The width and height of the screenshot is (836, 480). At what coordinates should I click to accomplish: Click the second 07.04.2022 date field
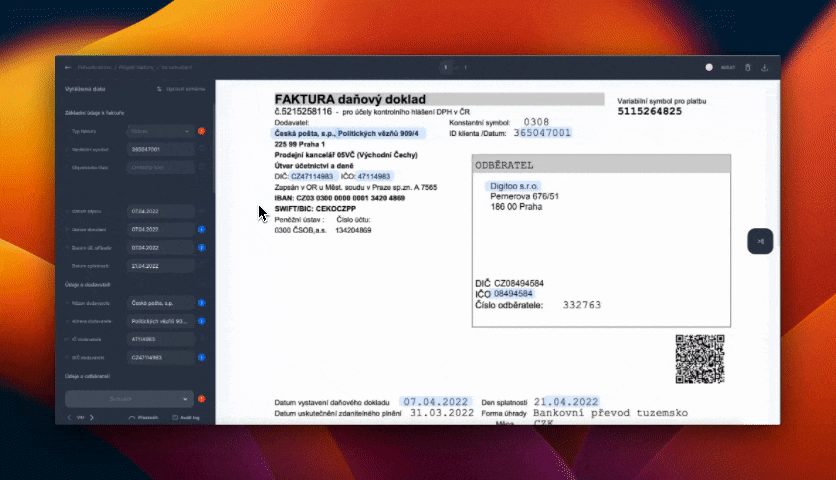pyautogui.click(x=160, y=229)
